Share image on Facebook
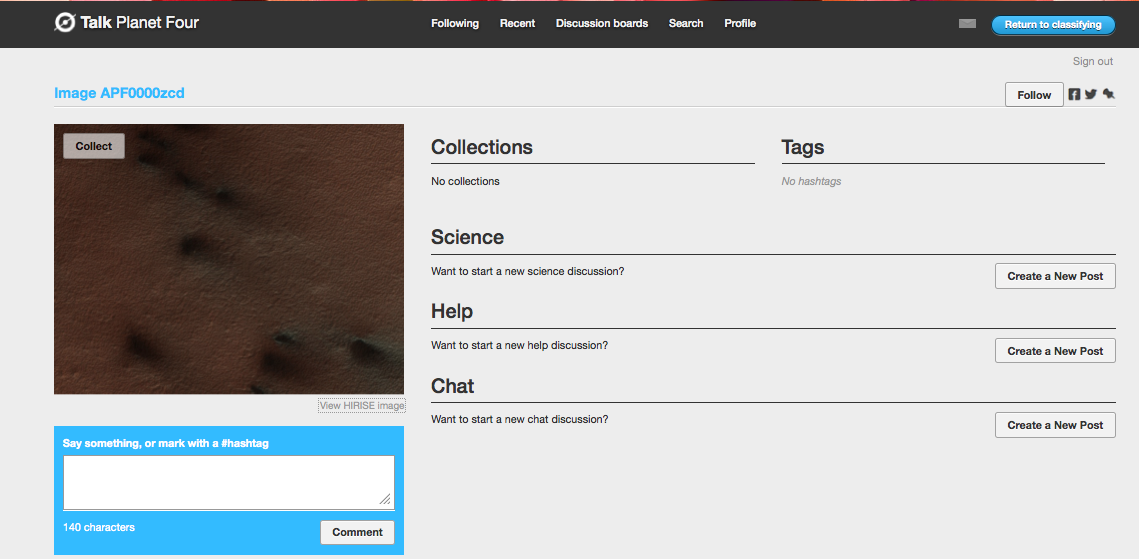Image resolution: width=1139 pixels, height=559 pixels. point(1074,95)
